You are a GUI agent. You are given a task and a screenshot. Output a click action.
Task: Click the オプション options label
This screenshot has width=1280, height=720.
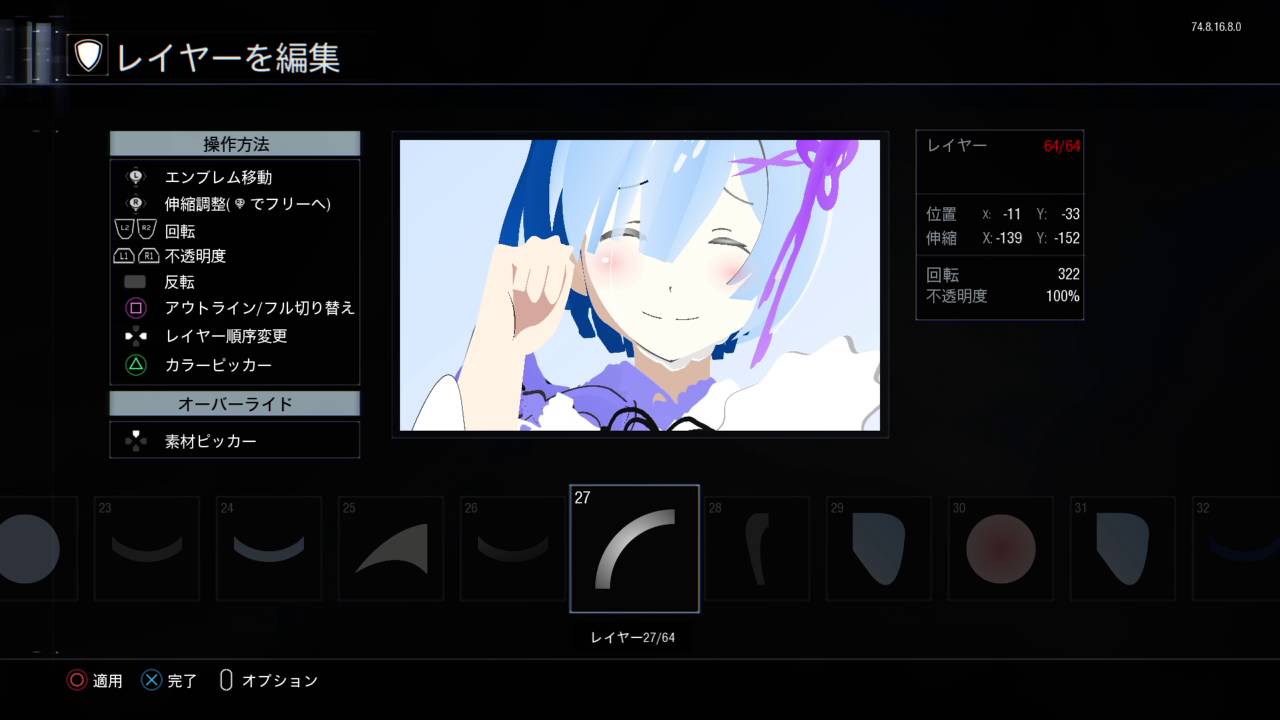point(280,681)
